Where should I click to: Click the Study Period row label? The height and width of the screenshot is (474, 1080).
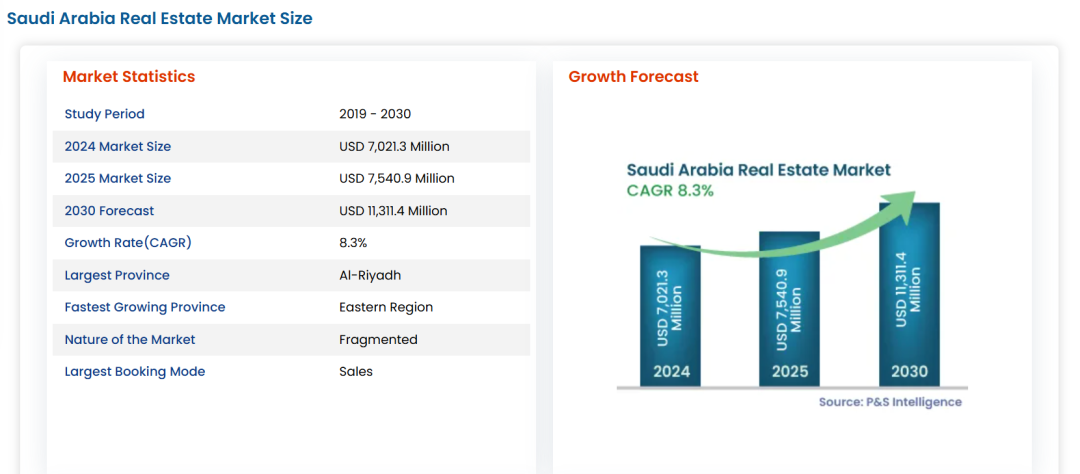click(105, 114)
